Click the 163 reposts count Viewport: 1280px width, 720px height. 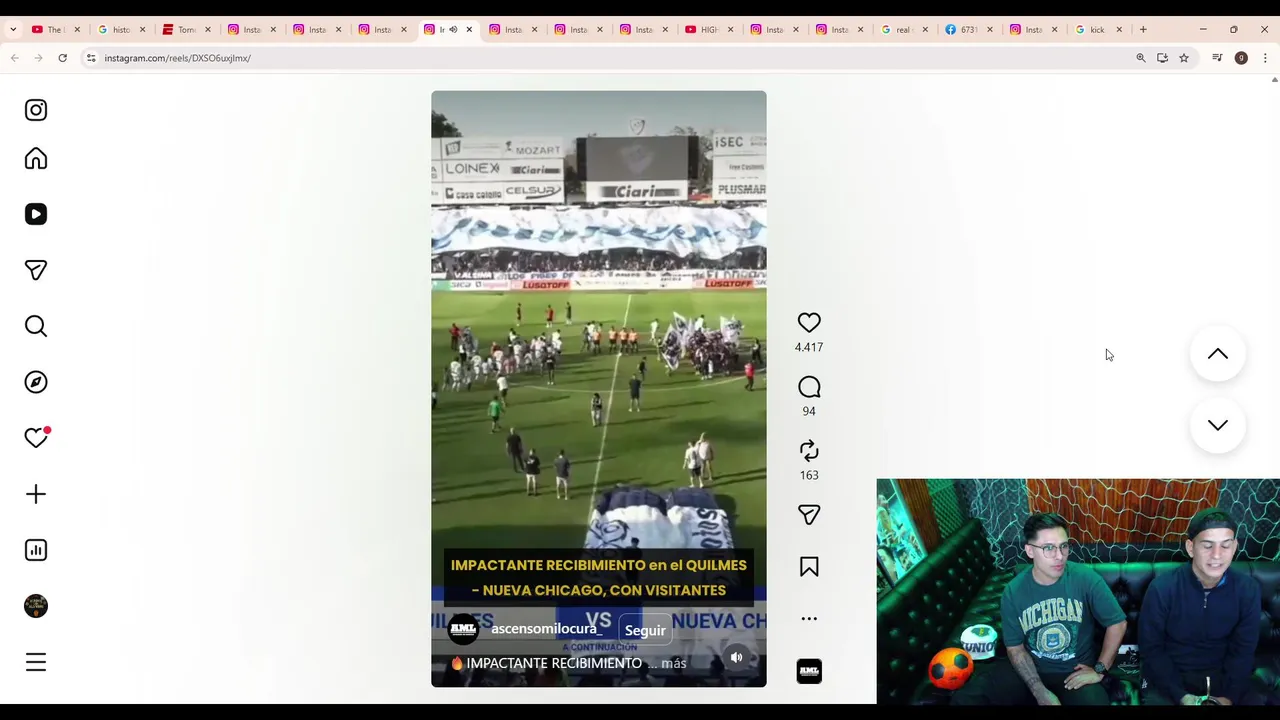(809, 475)
